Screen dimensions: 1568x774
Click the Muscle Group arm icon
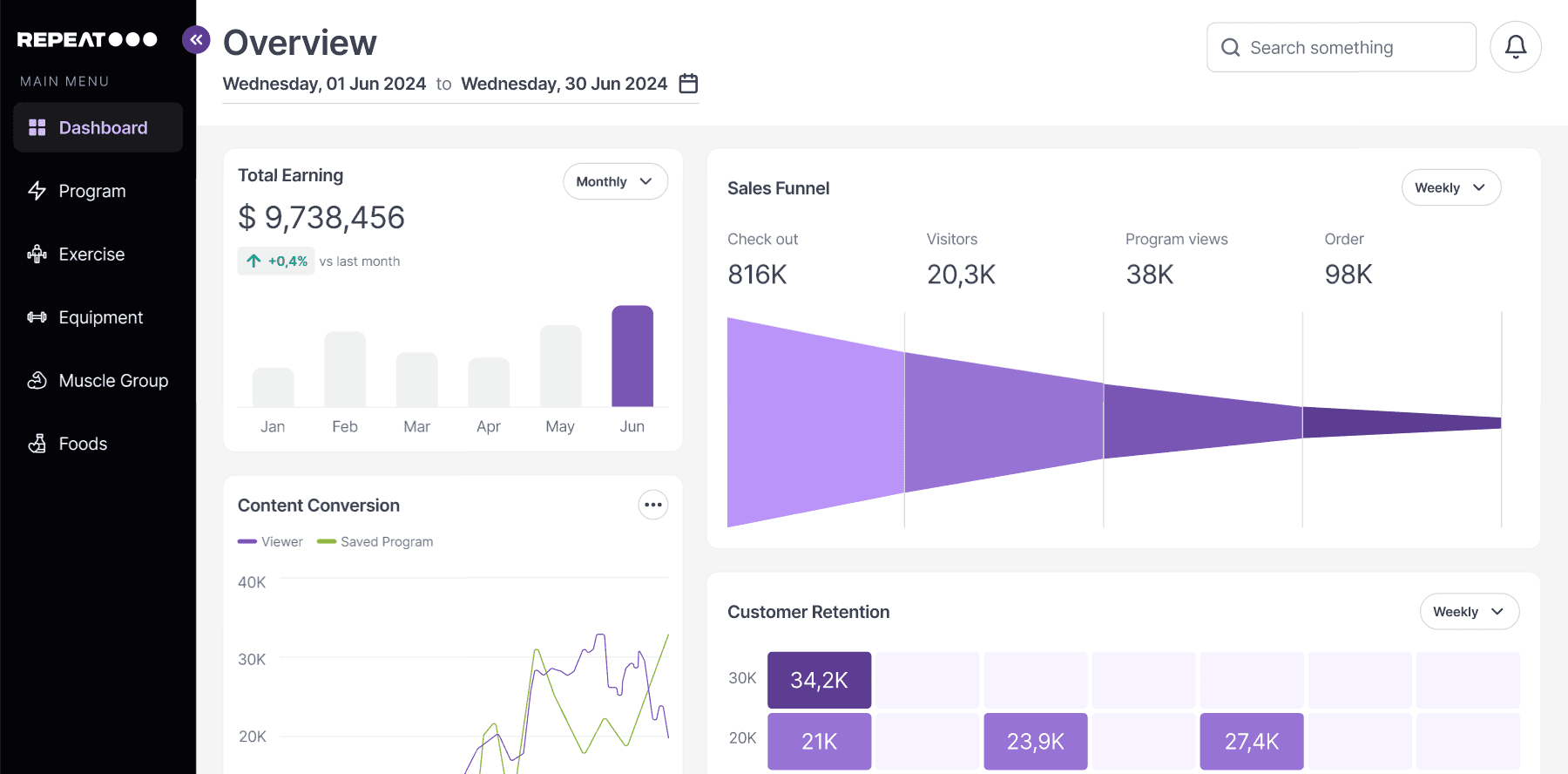[37, 381]
